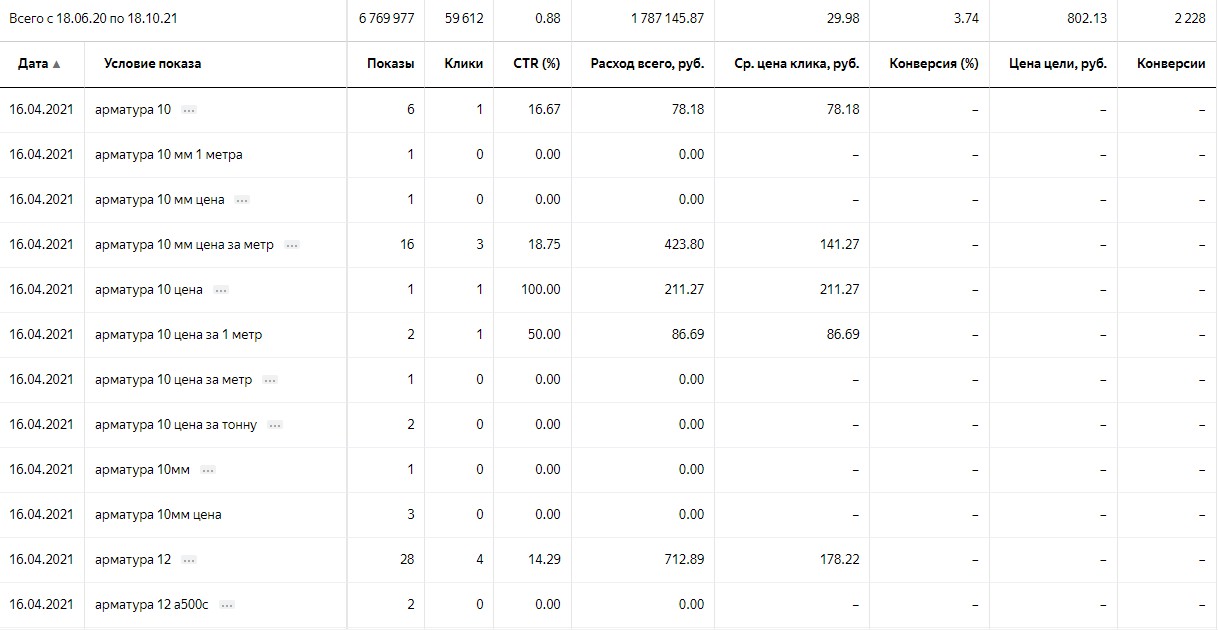Open the ellipsis for «арматура 10 мм цена за метр»
1218x630 pixels.
point(291,245)
